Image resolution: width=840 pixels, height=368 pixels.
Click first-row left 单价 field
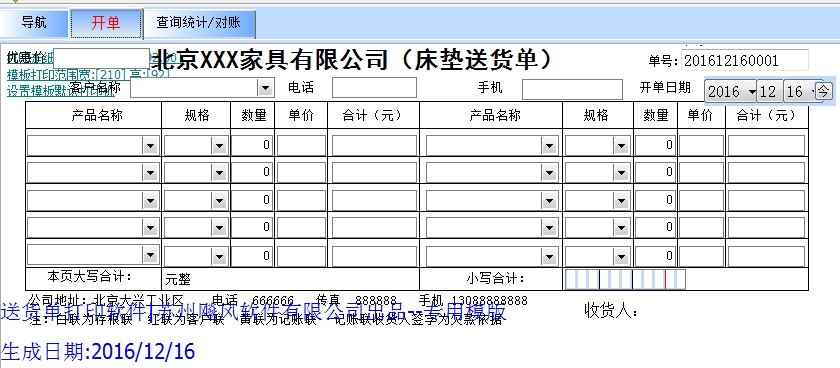coord(301,145)
